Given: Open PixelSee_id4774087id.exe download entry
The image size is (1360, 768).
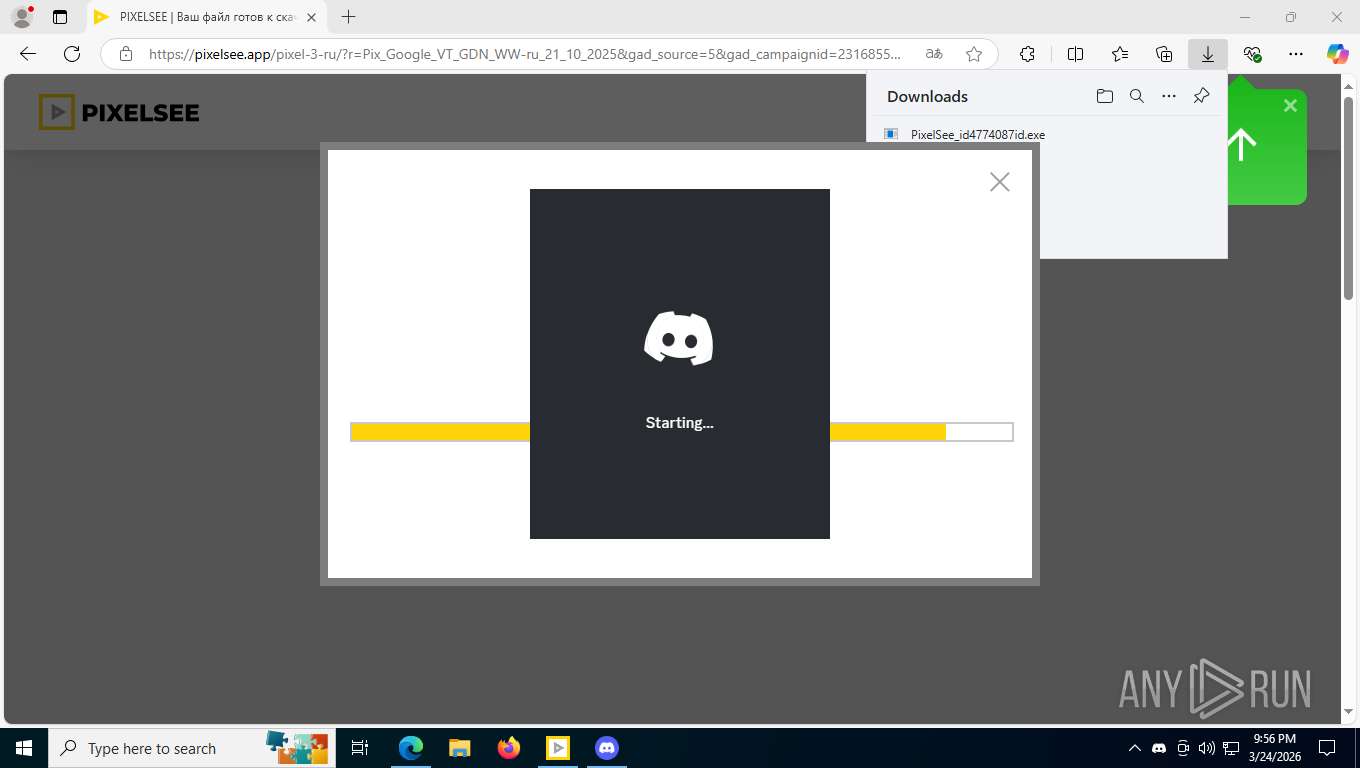Looking at the screenshot, I should 977,134.
